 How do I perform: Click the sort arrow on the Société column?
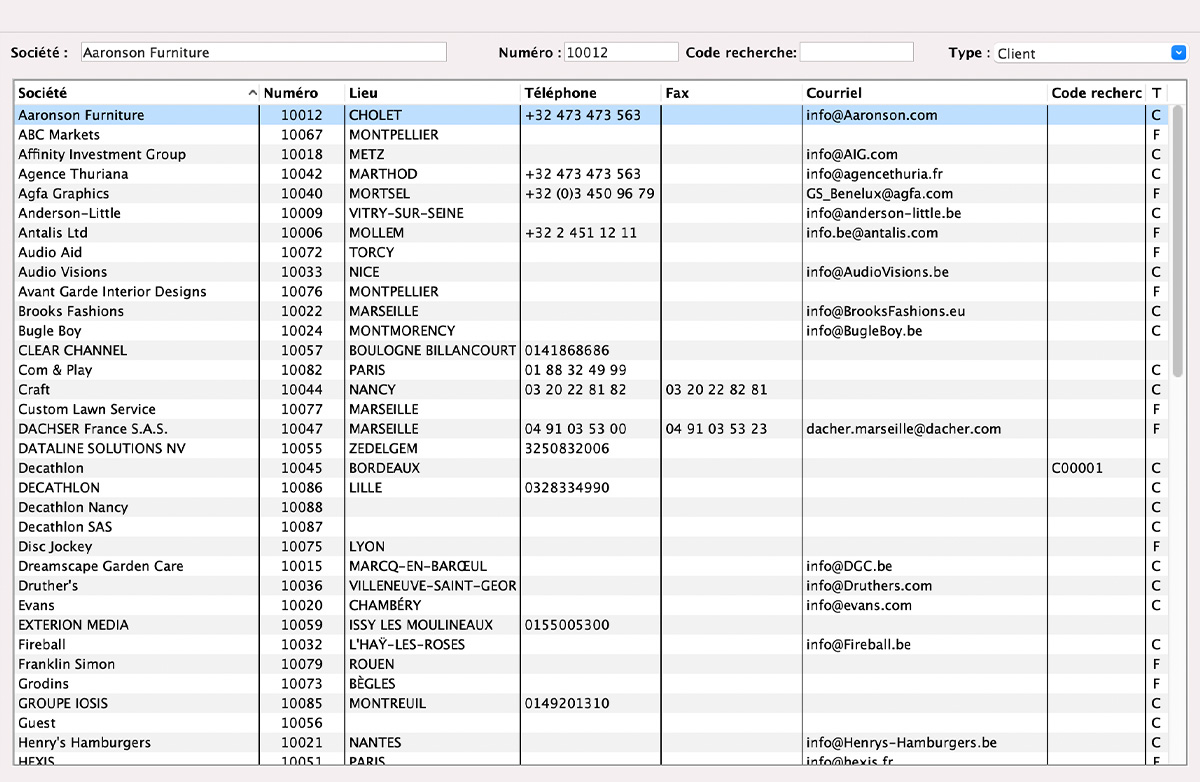tap(252, 92)
